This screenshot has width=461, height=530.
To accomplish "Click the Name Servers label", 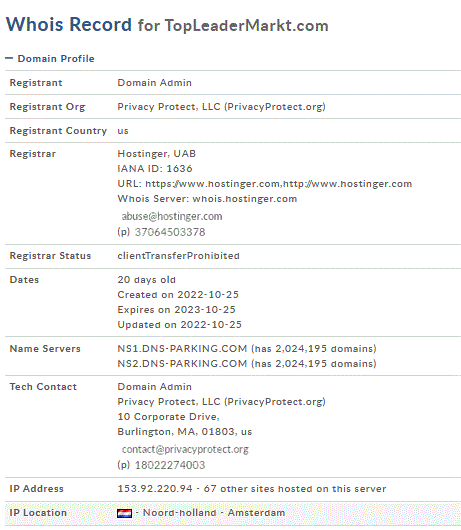I will point(45,348).
